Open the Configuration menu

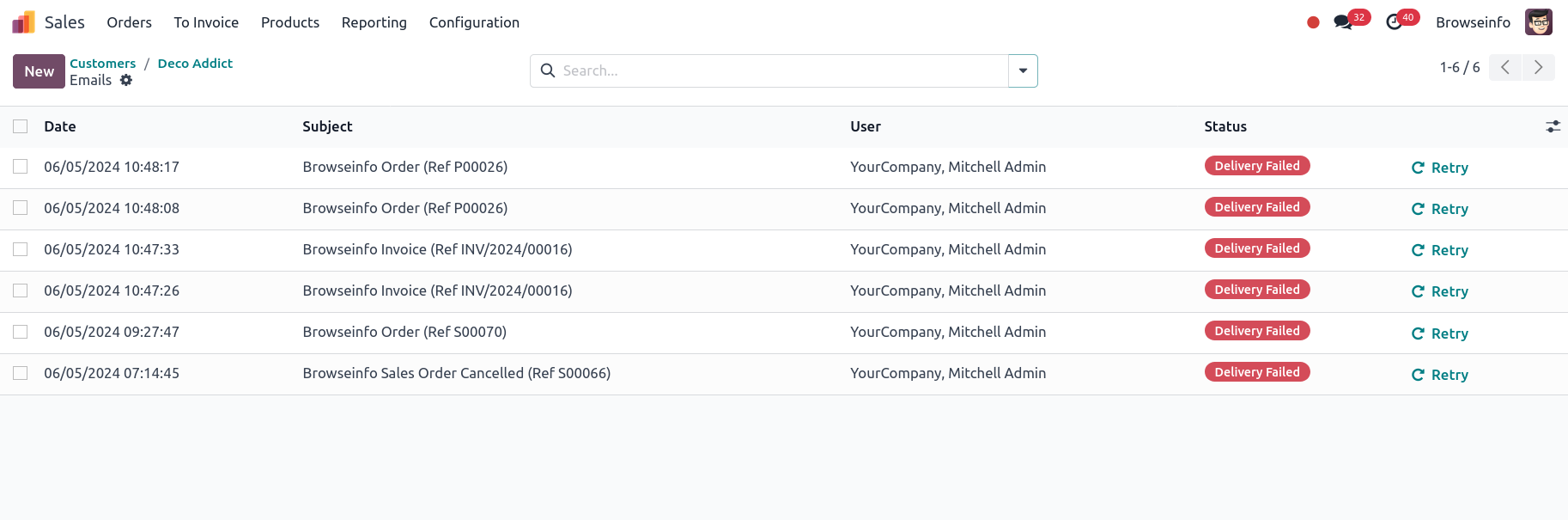474,22
